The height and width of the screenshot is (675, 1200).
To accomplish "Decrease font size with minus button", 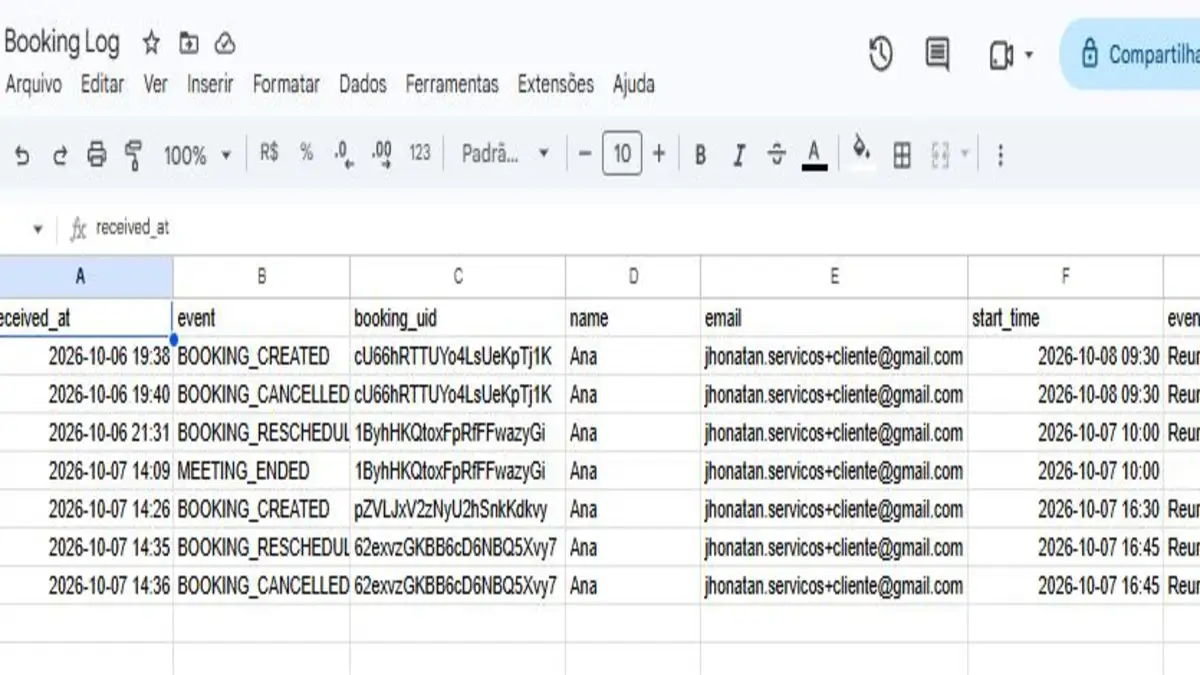I will (585, 154).
